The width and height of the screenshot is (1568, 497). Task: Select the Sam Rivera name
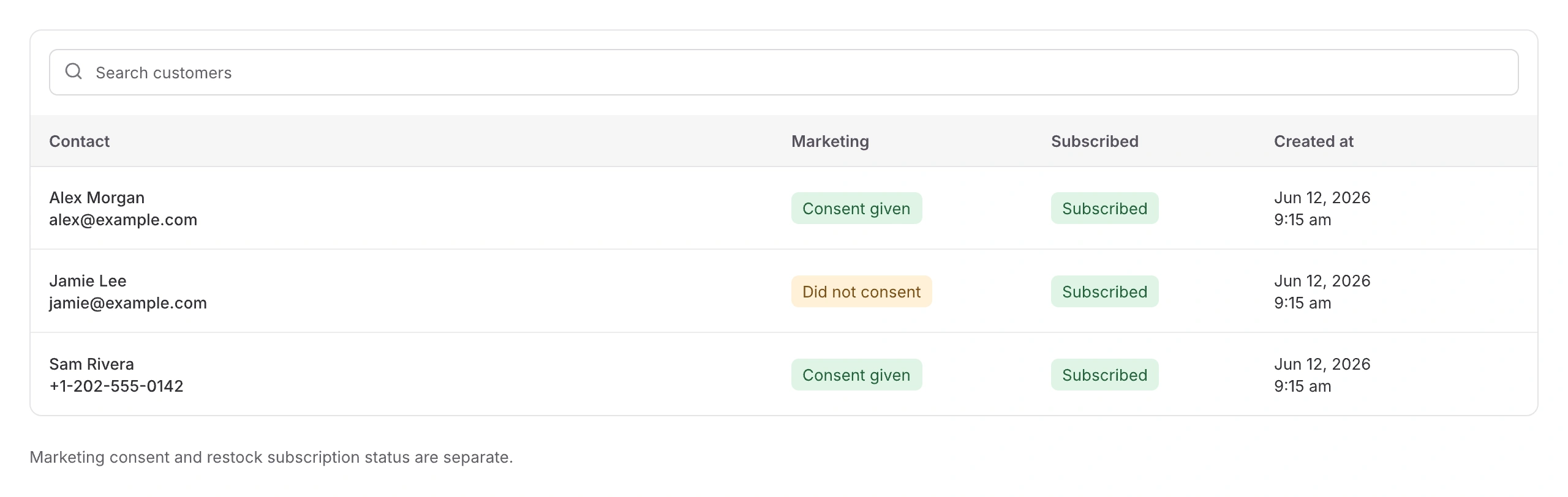click(91, 364)
